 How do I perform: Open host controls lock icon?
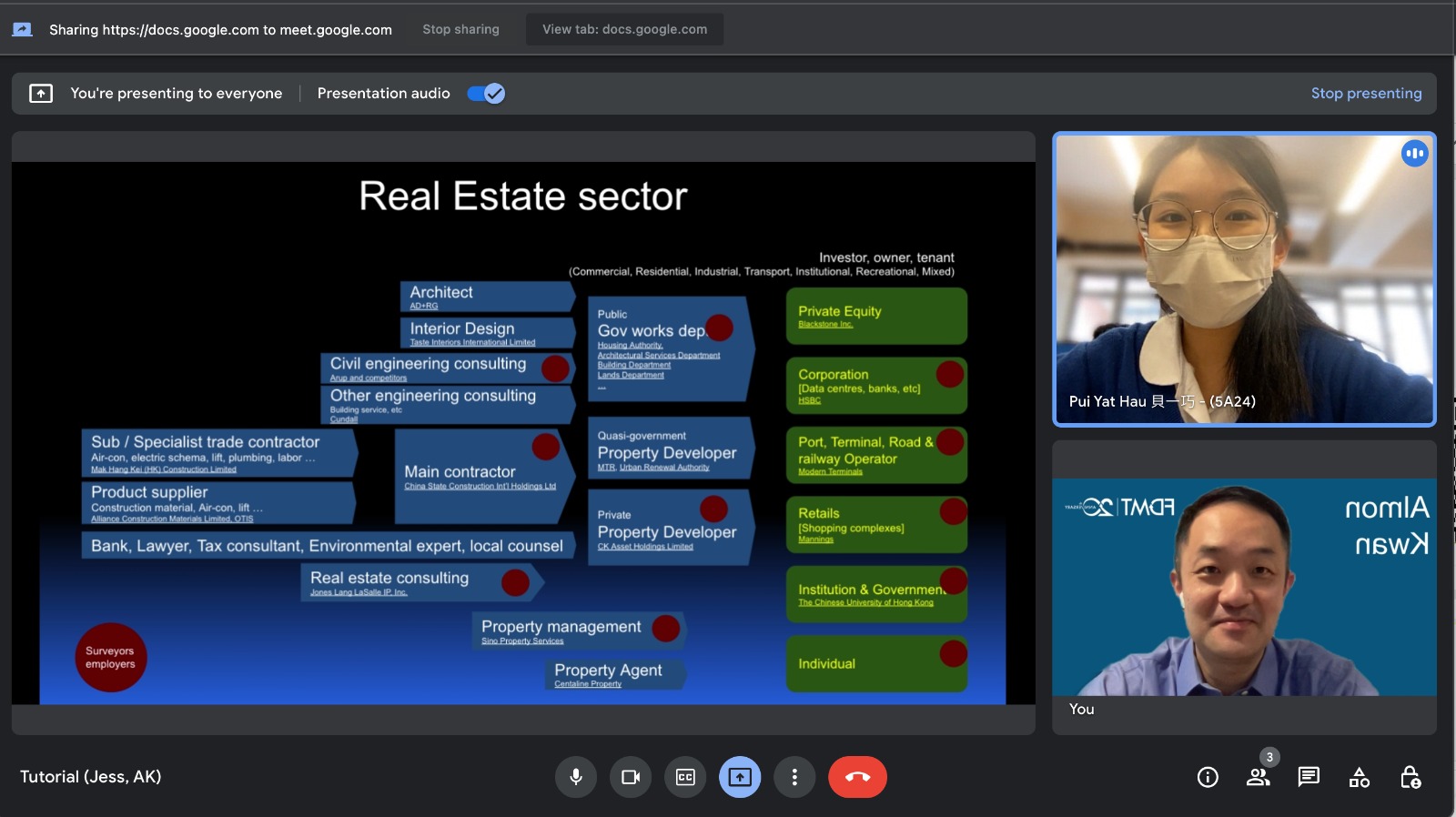coord(1410,777)
